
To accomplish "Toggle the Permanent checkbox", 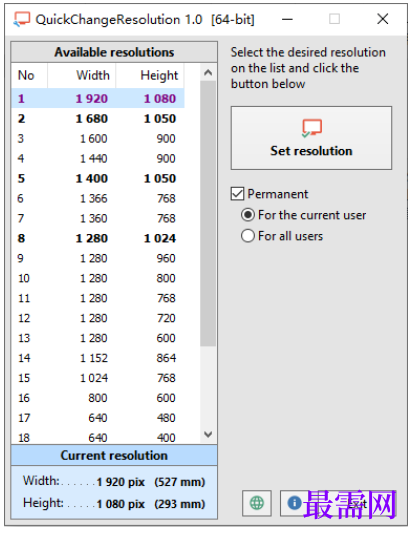I will point(238,194).
